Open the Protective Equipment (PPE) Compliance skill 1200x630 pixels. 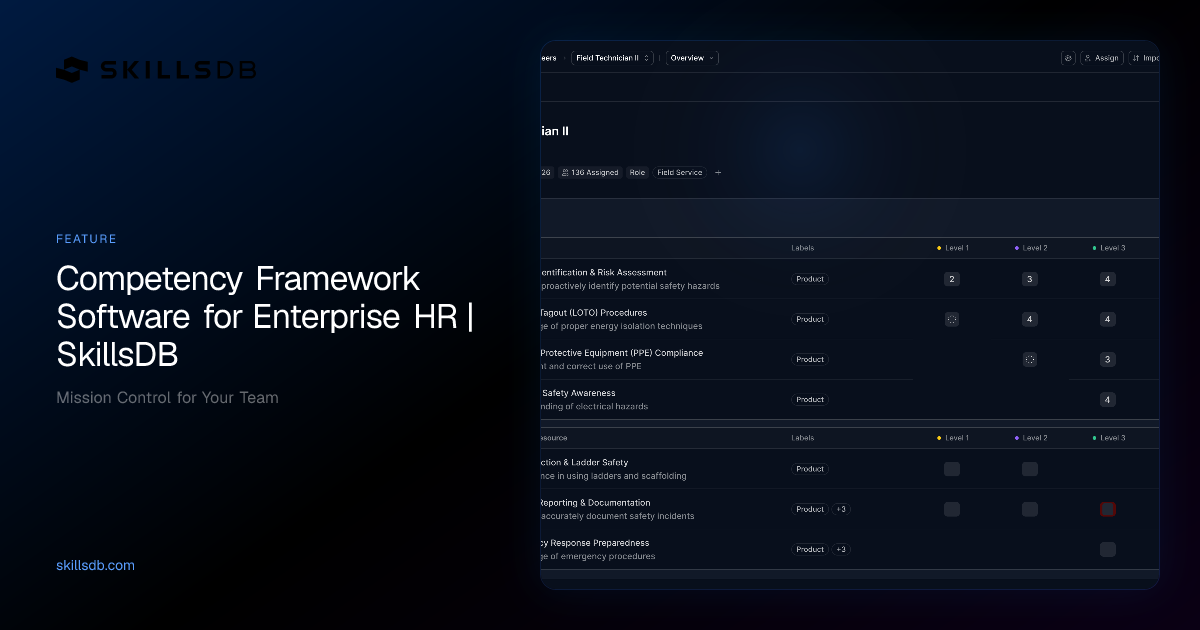point(622,352)
